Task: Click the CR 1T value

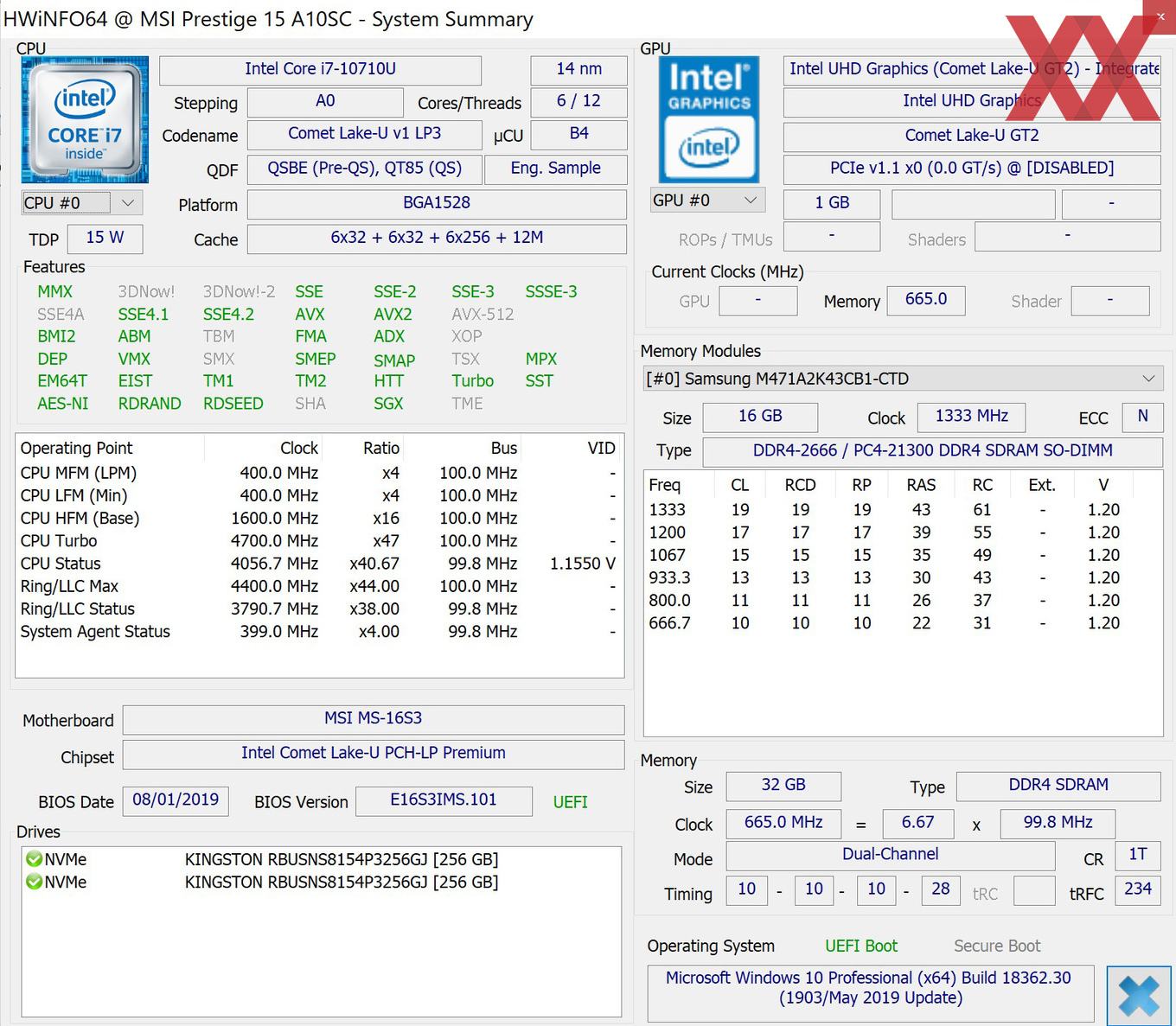Action: 1138,855
